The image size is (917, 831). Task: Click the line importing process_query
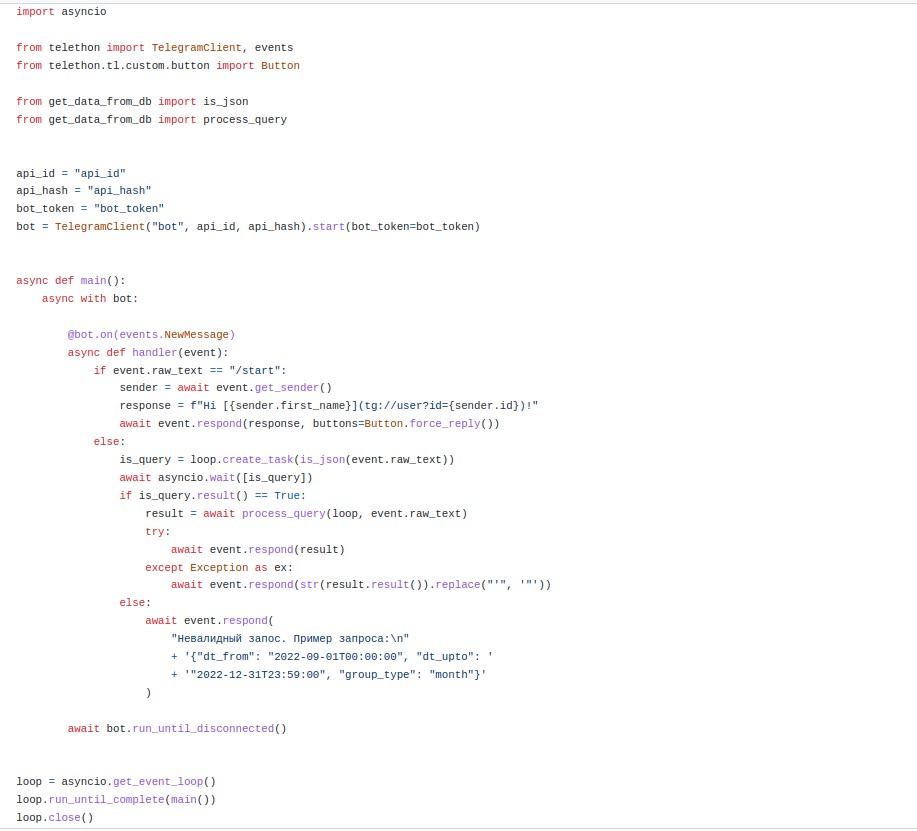(151, 119)
